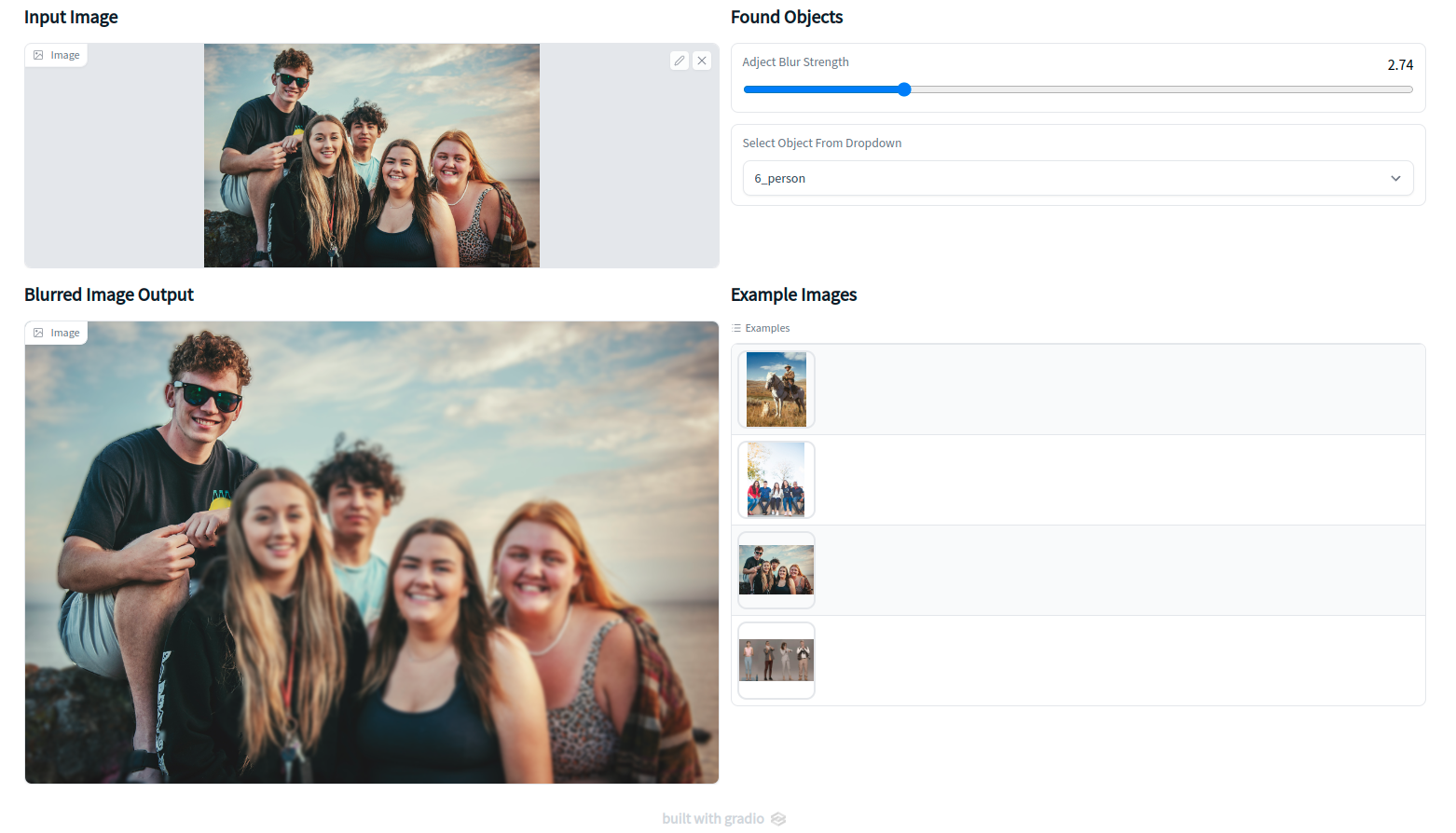Image resolution: width=1456 pixels, height=833 pixels.
Task: Open the Select Object dropdown arrow
Action: (1395, 178)
